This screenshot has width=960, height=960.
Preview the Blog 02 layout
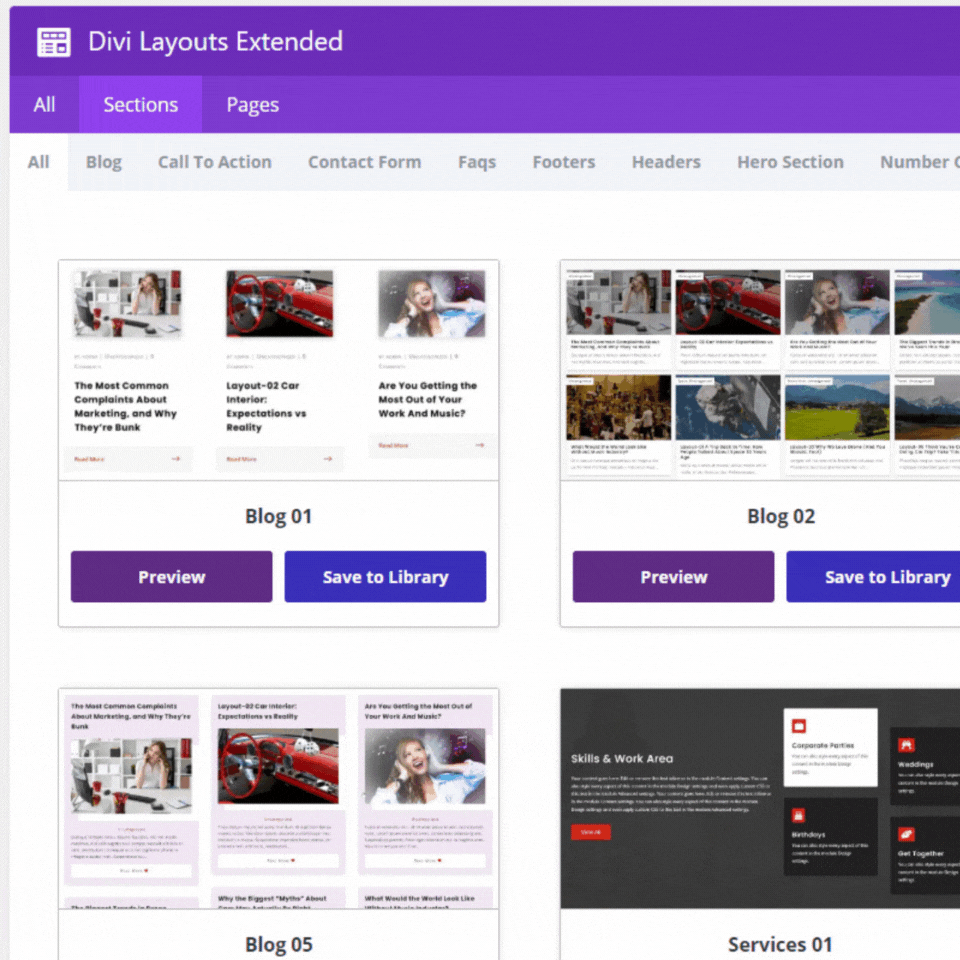[673, 577]
